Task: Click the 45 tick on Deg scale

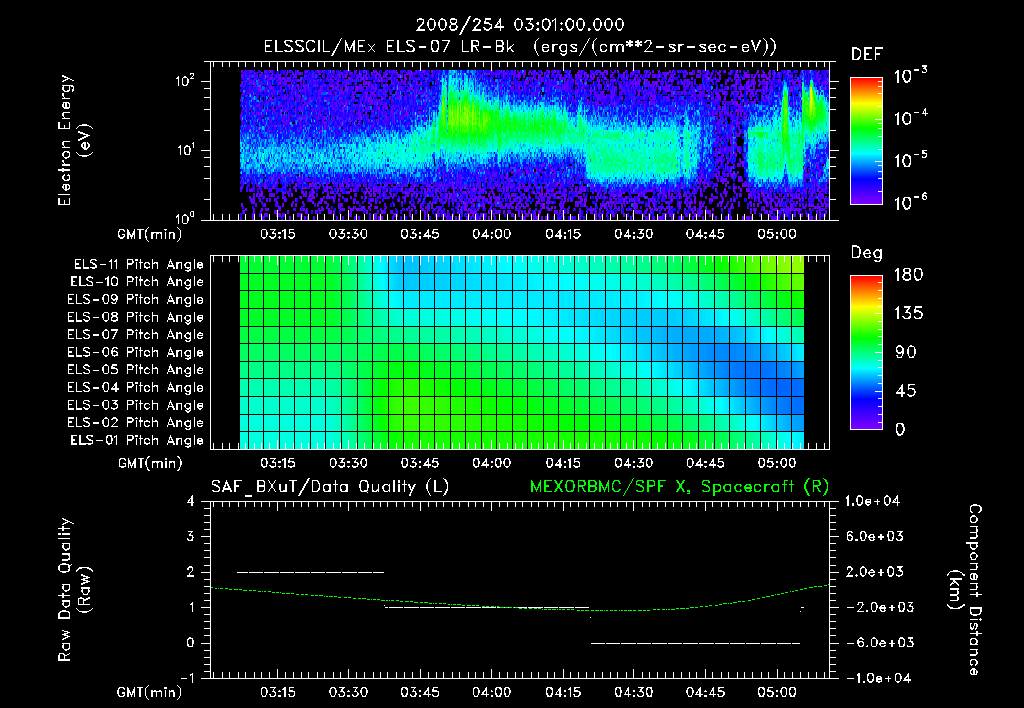Action: click(904, 391)
